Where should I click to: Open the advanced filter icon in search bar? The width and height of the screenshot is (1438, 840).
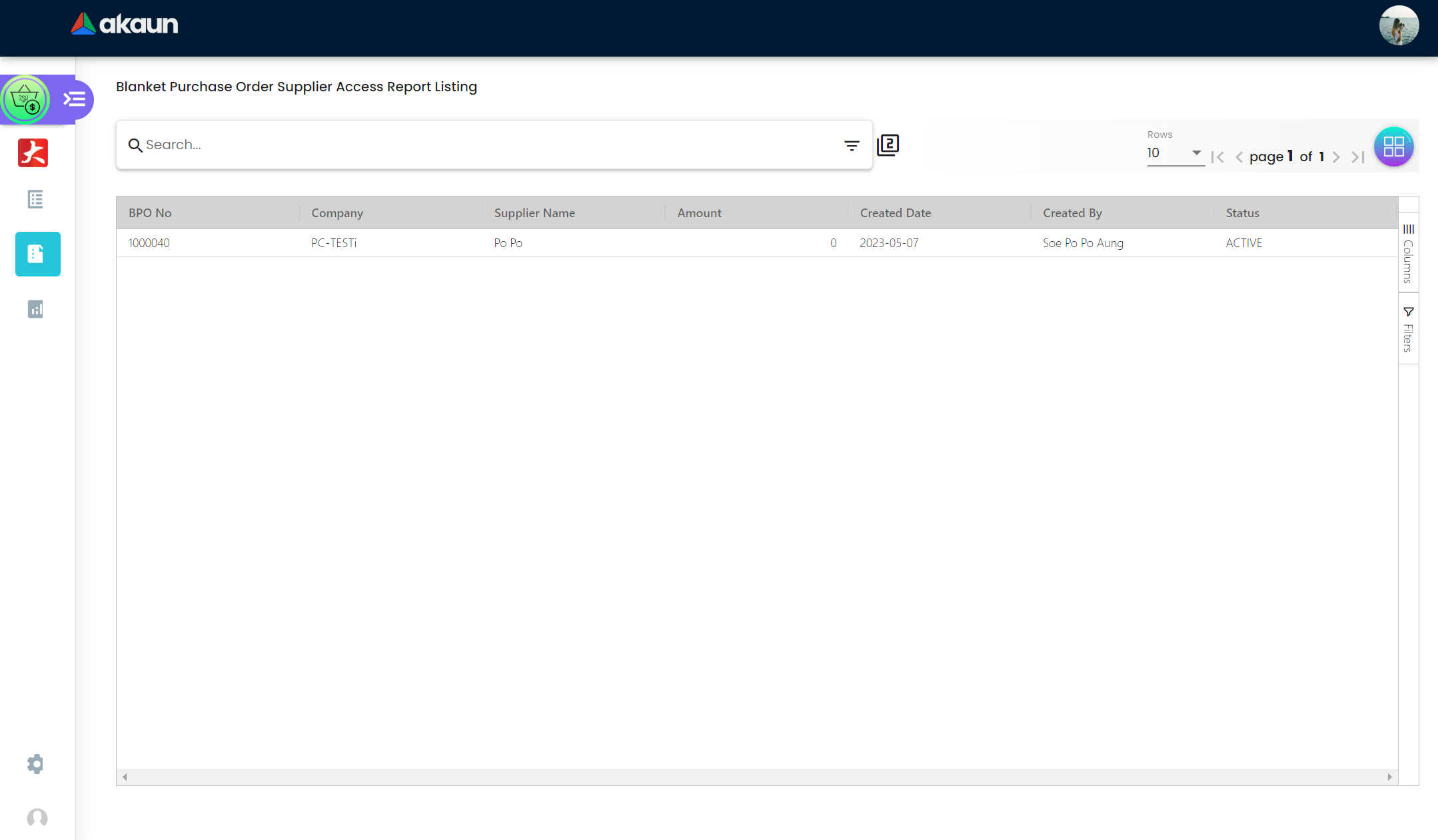coord(851,145)
